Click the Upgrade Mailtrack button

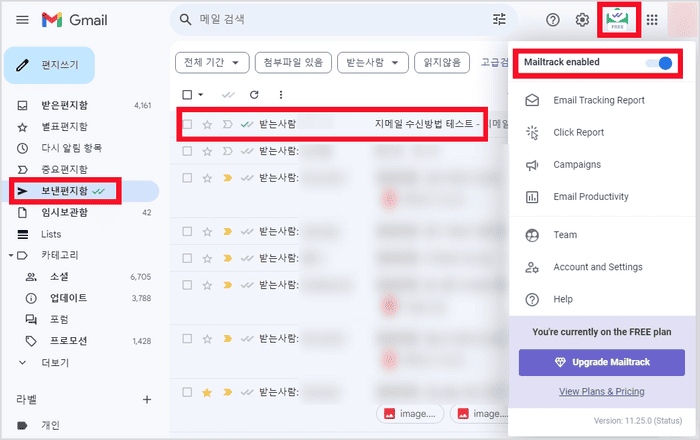(x=601, y=362)
